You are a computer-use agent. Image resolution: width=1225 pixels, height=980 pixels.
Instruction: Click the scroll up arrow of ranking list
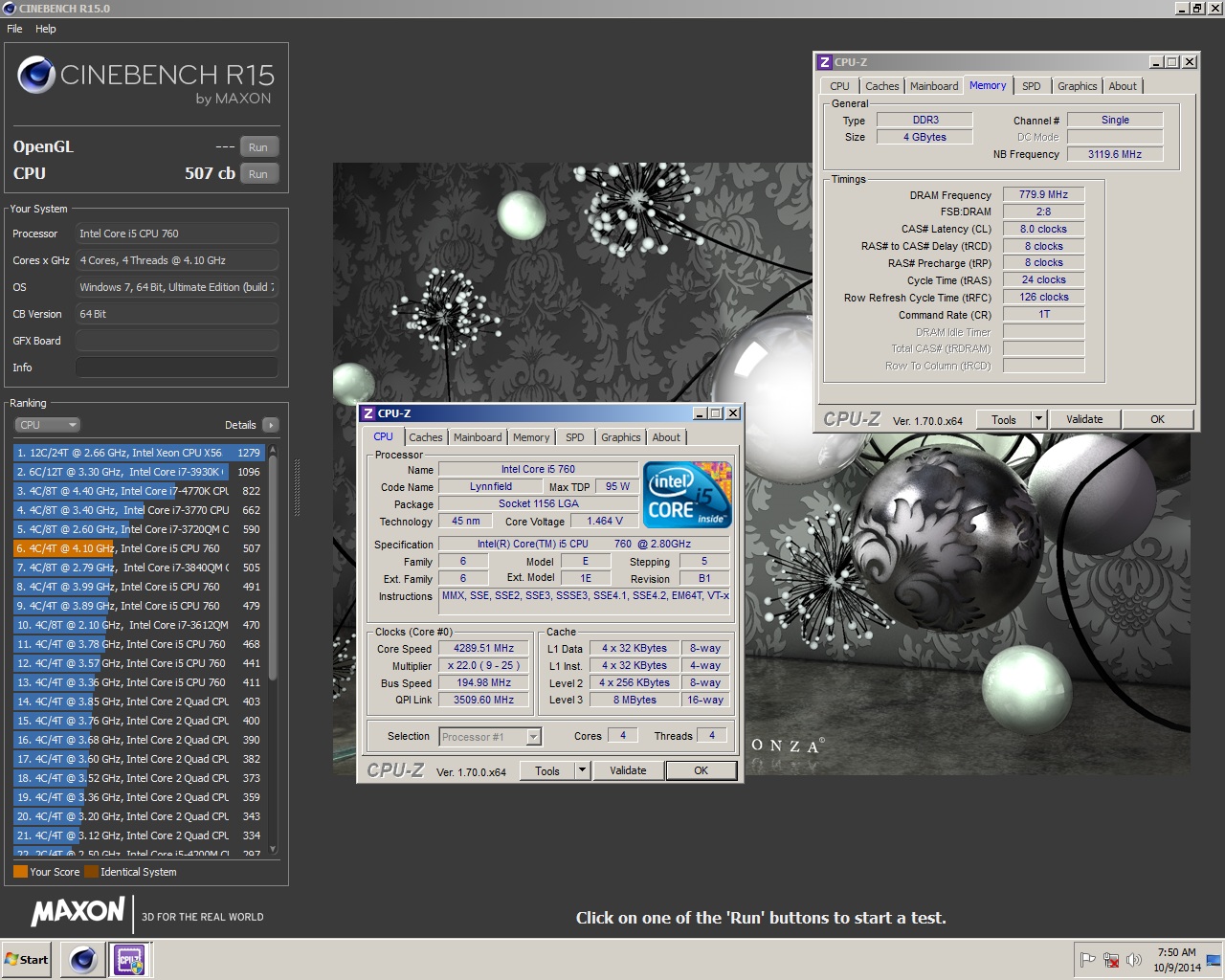[x=273, y=449]
